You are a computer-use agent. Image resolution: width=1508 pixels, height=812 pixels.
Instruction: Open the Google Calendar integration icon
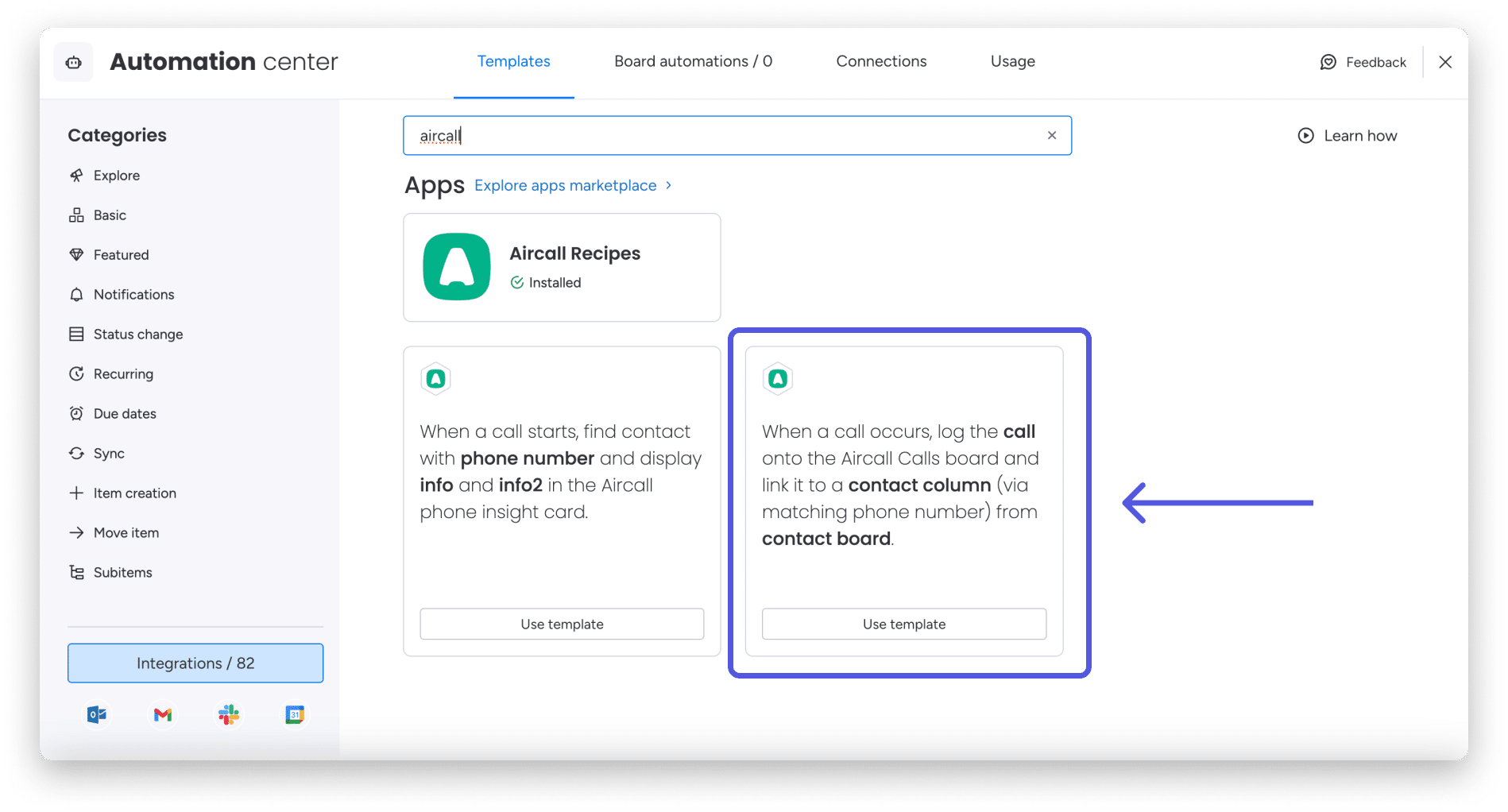pyautogui.click(x=295, y=715)
